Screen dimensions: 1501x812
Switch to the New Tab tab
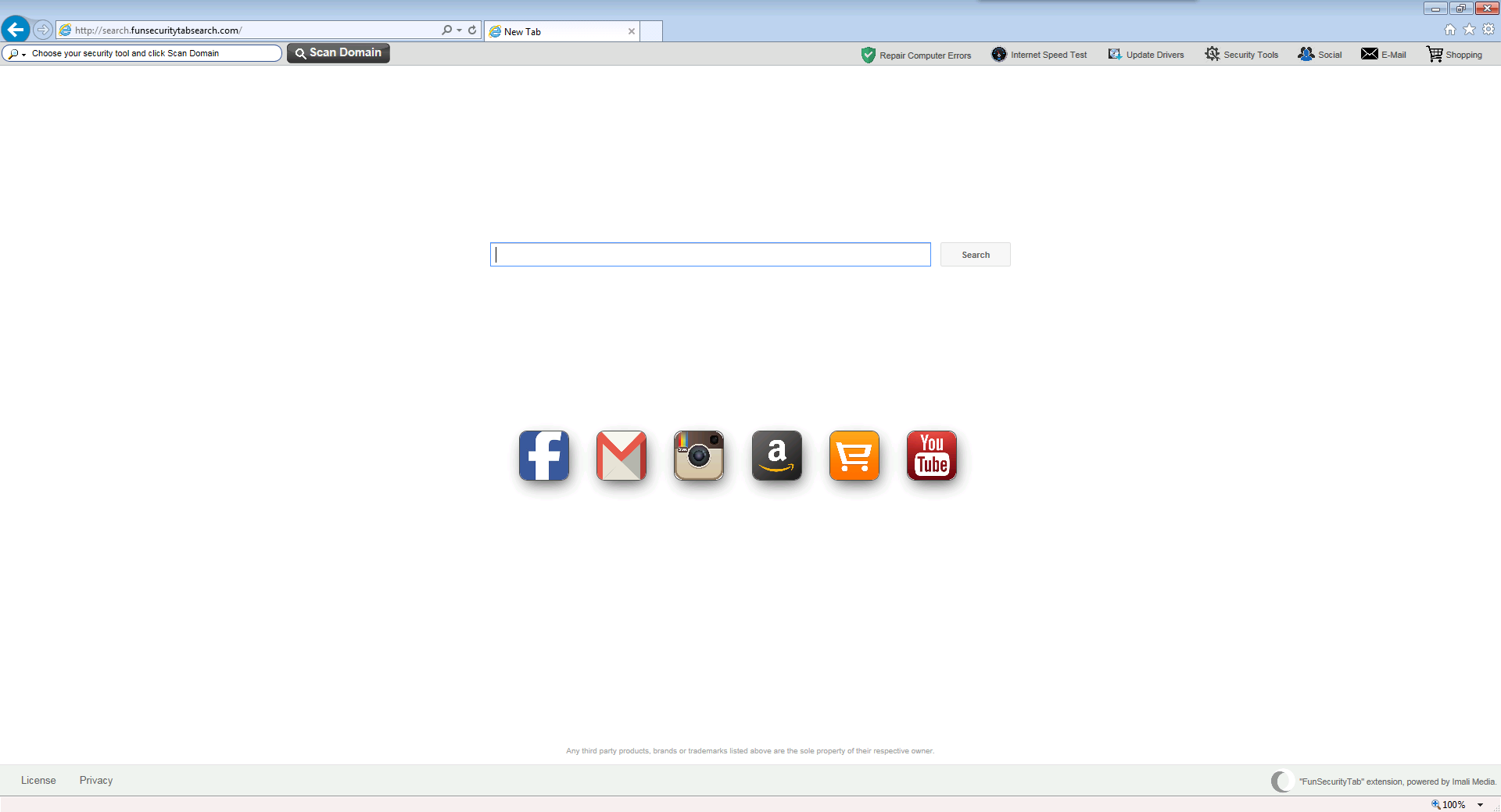point(561,31)
